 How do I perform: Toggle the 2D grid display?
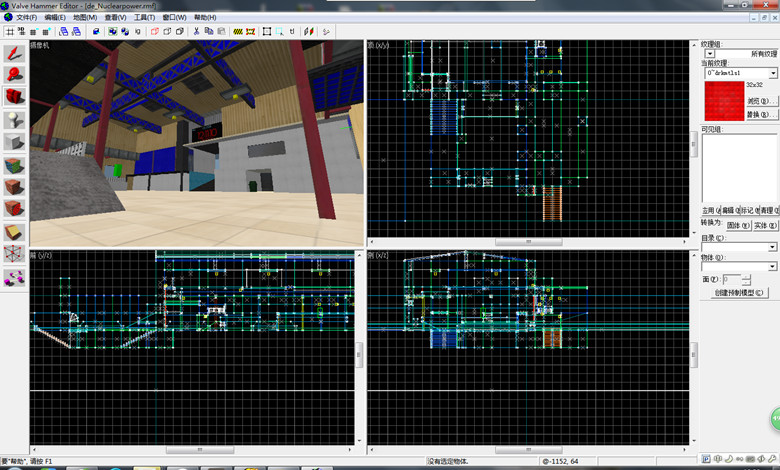9,32
